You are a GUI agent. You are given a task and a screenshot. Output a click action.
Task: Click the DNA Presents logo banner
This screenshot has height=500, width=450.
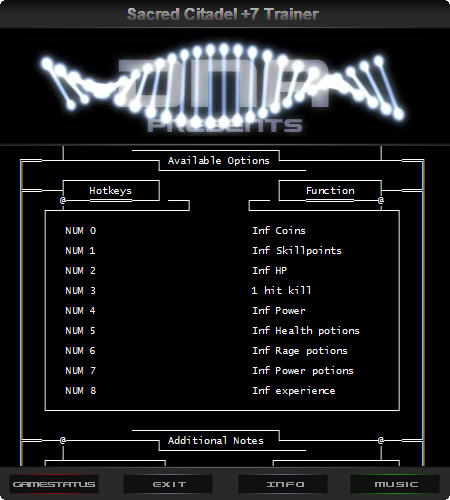tap(223, 87)
